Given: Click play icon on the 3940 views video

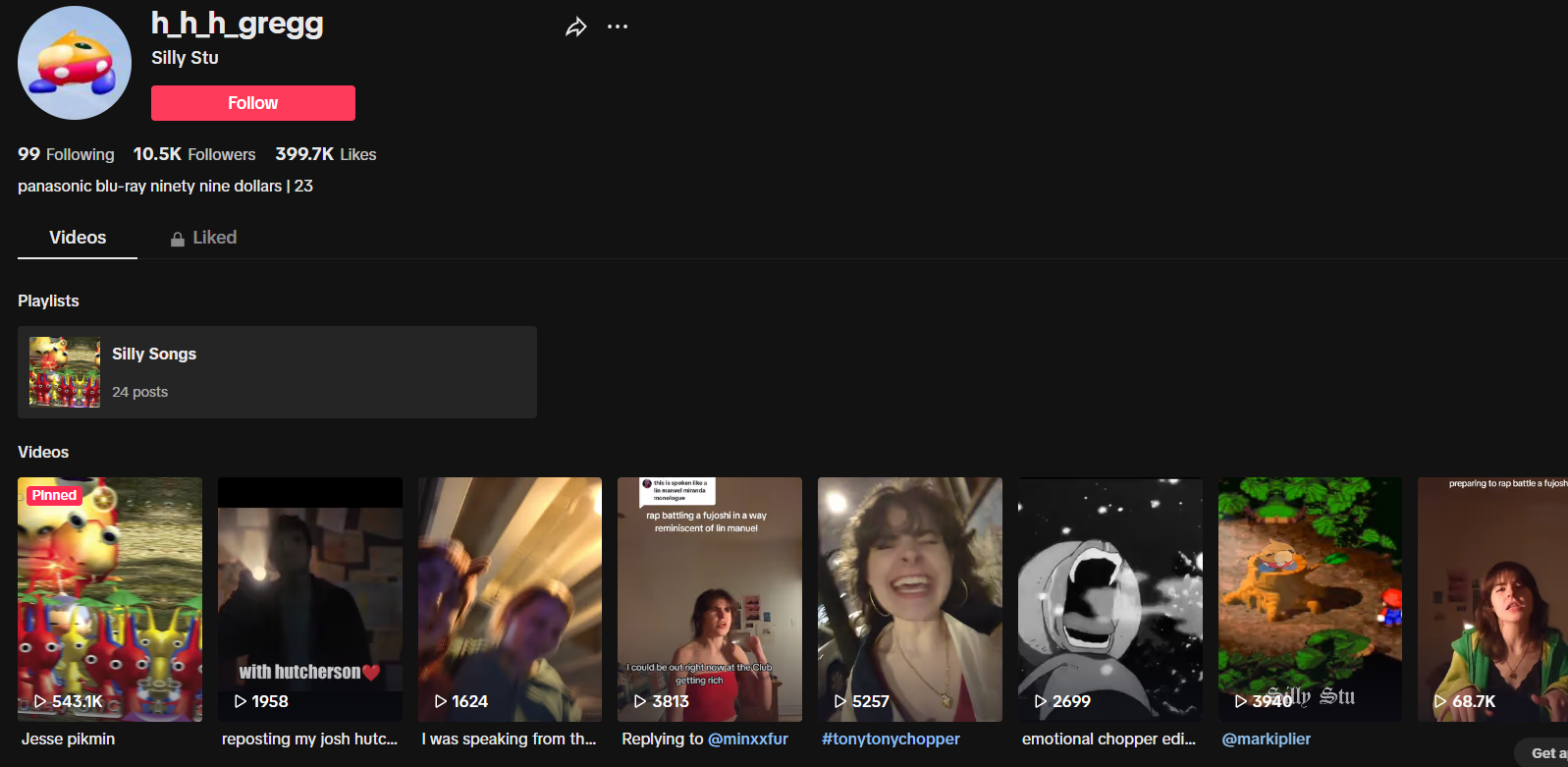Looking at the screenshot, I should 1241,701.
